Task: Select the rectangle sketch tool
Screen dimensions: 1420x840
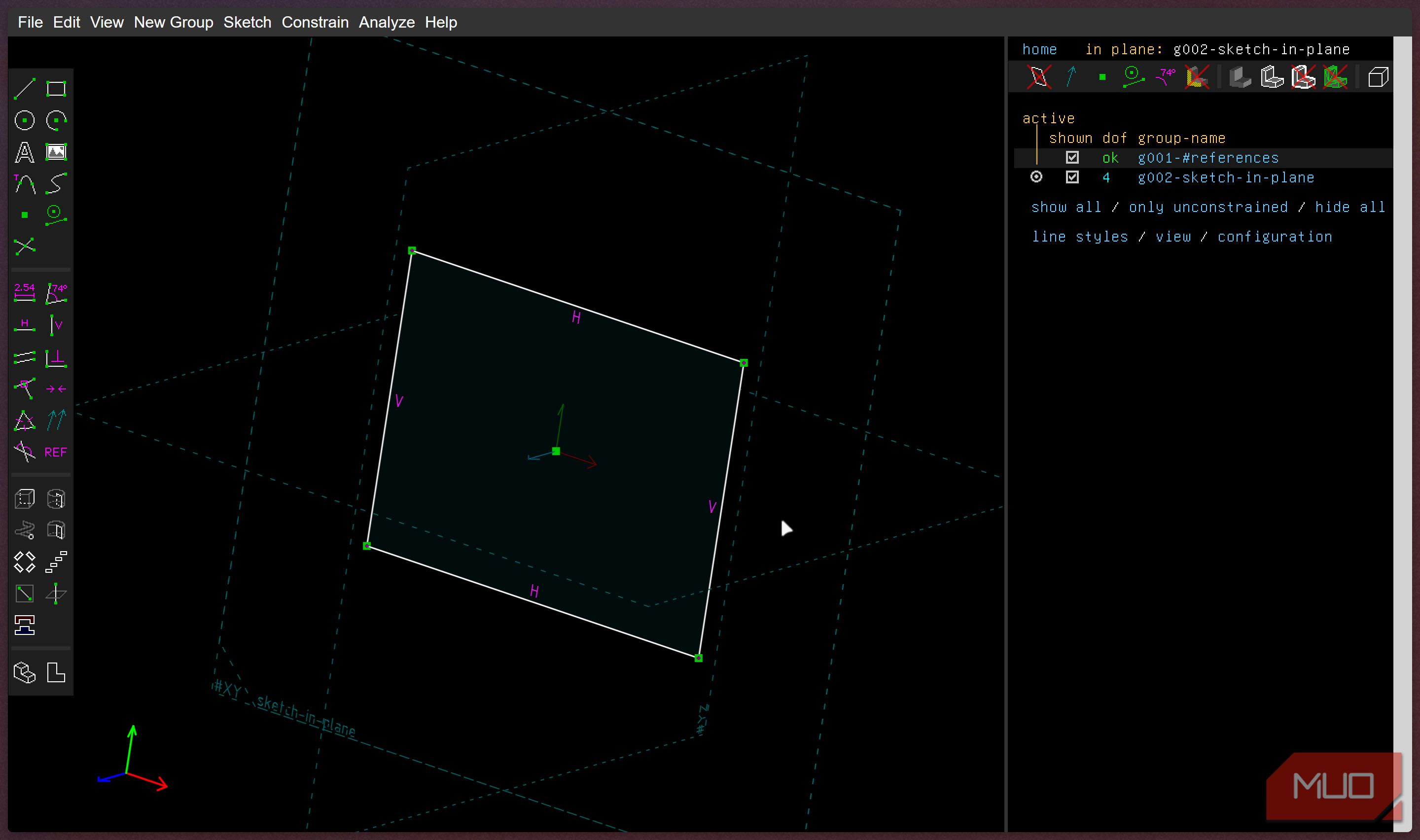Action: click(x=56, y=89)
